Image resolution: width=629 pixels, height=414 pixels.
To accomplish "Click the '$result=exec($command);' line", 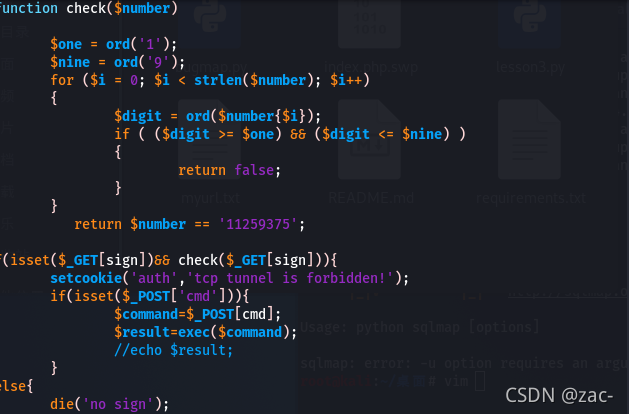I will coord(205,332).
